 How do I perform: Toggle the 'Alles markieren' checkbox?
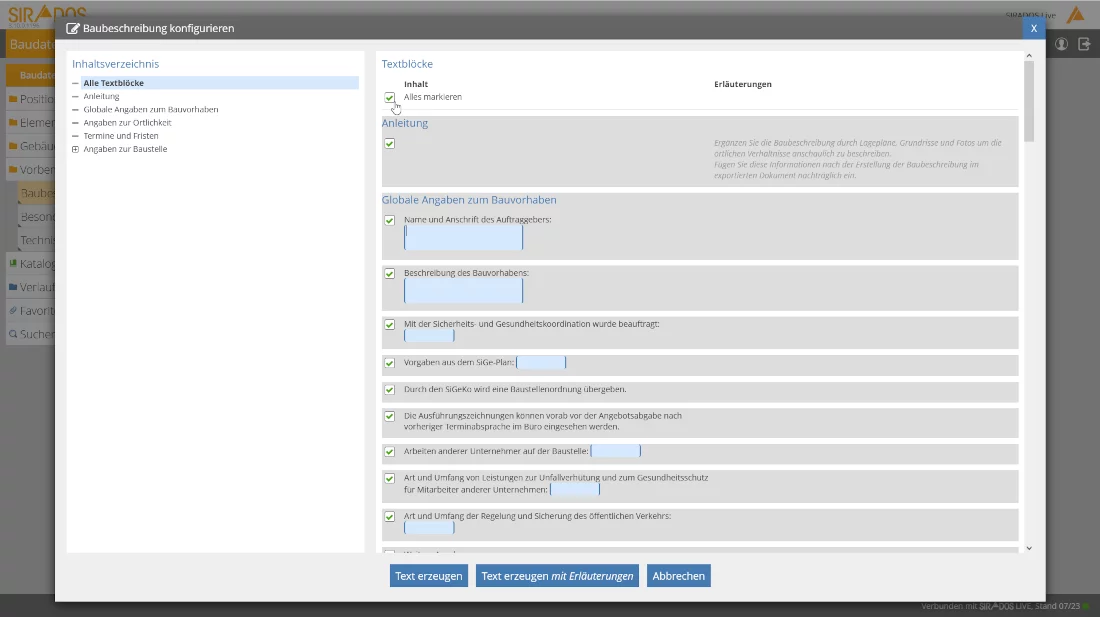[390, 98]
